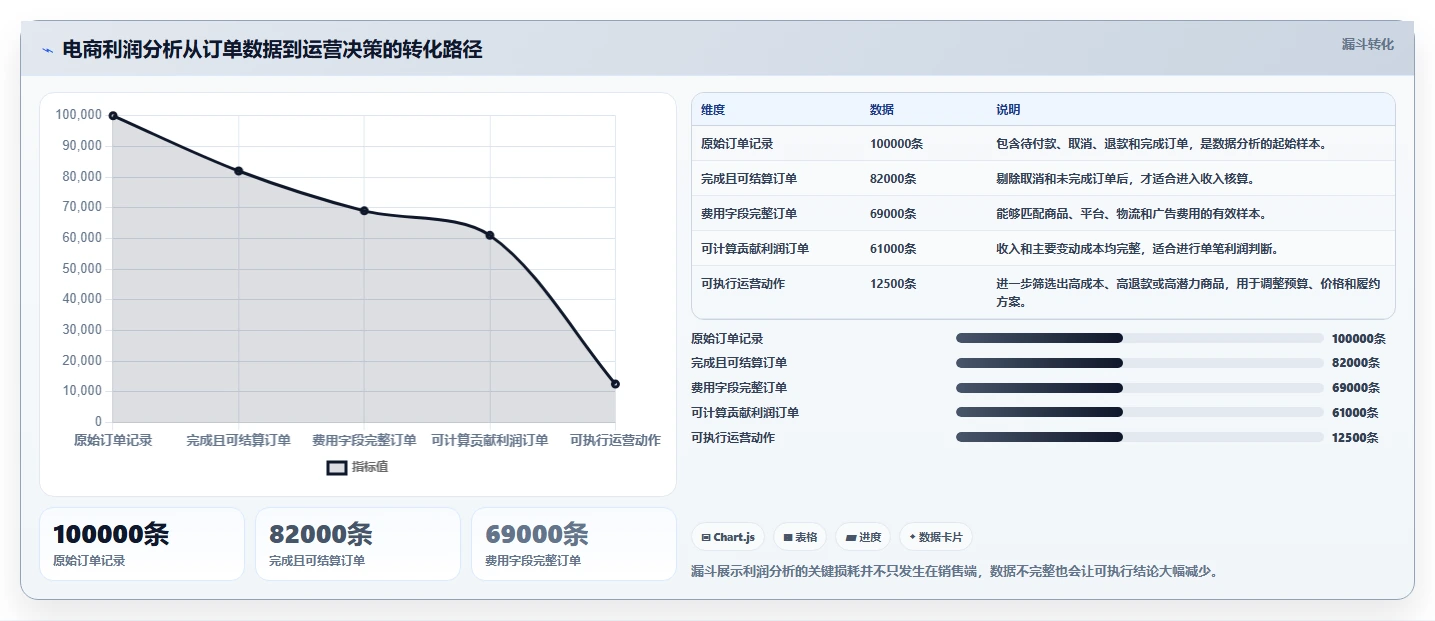
Task: Click the 100,000 y-axis label
Action: [79, 115]
